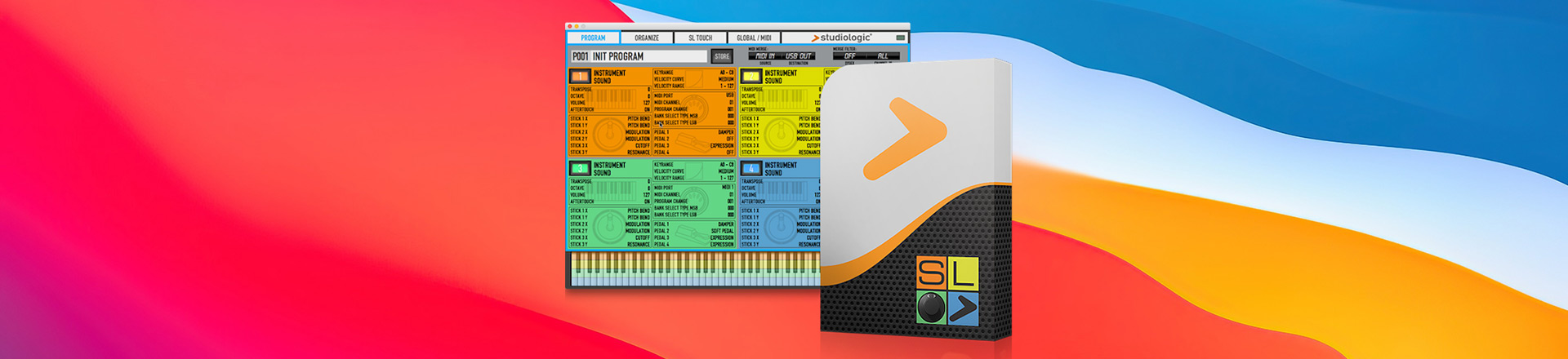Open zone 1 PEDAL 3 EXPRESSION assignment

click(x=693, y=146)
